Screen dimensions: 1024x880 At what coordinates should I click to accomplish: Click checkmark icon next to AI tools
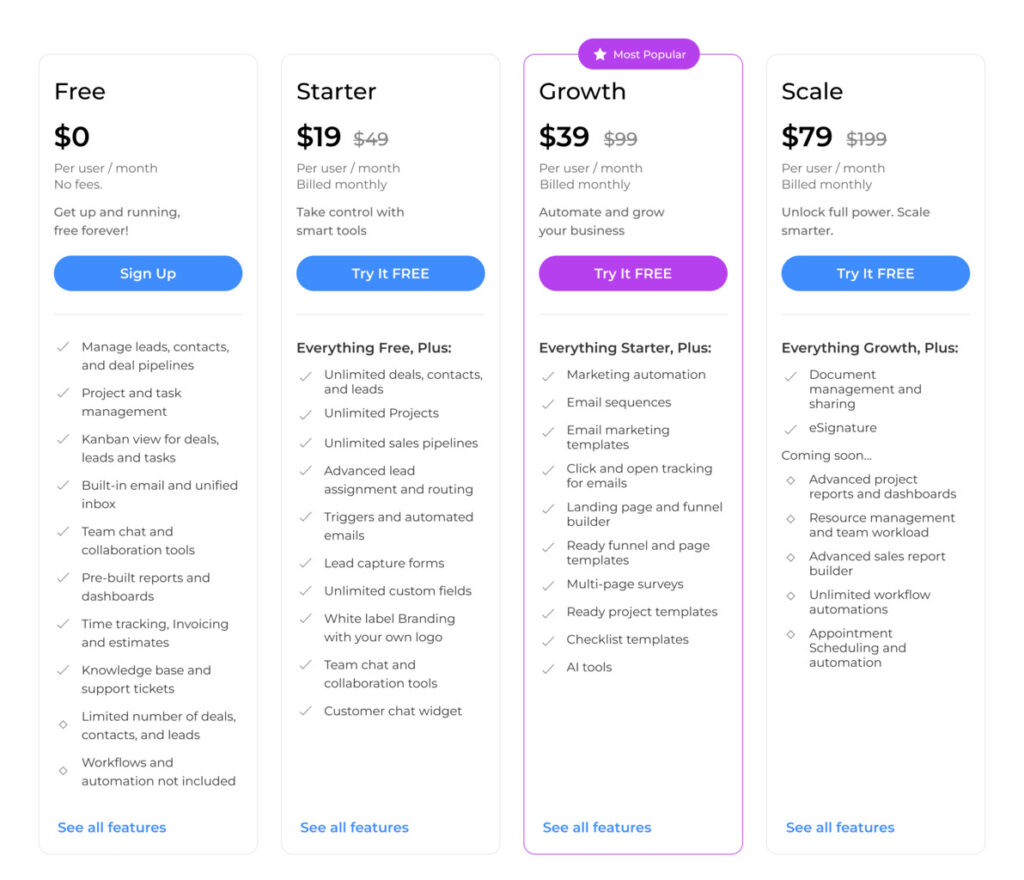[548, 668]
